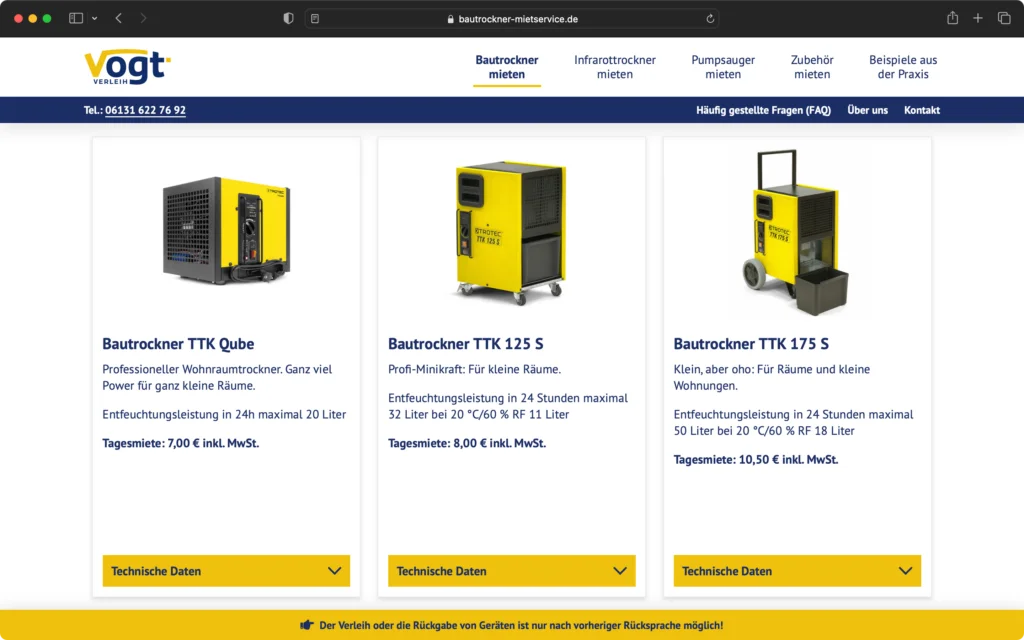Viewport: 1024px width, 640px height.
Task: Expand Technische Daten for TTK 125 S
Action: (x=511, y=571)
